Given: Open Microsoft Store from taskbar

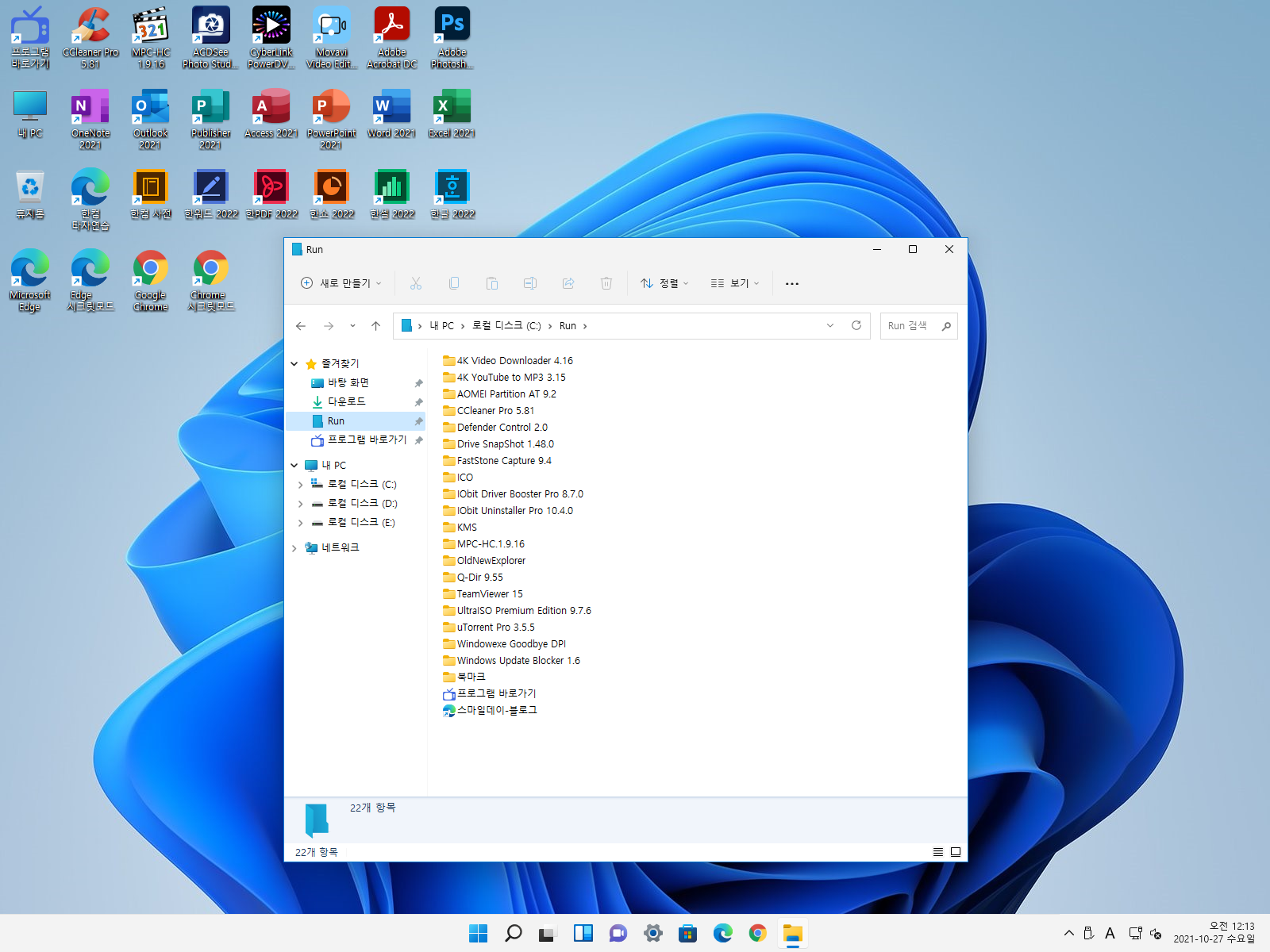Looking at the screenshot, I should (688, 934).
